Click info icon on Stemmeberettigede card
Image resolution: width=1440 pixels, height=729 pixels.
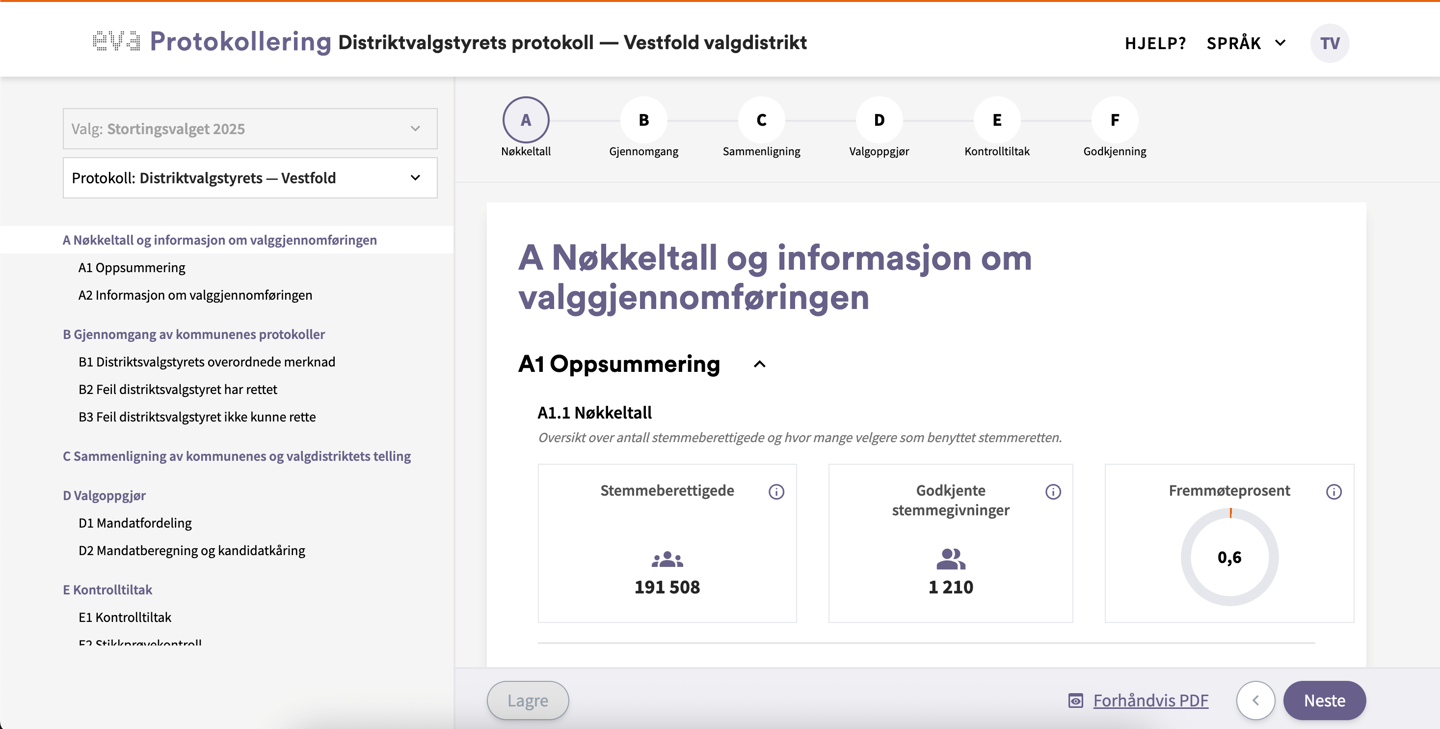776,492
